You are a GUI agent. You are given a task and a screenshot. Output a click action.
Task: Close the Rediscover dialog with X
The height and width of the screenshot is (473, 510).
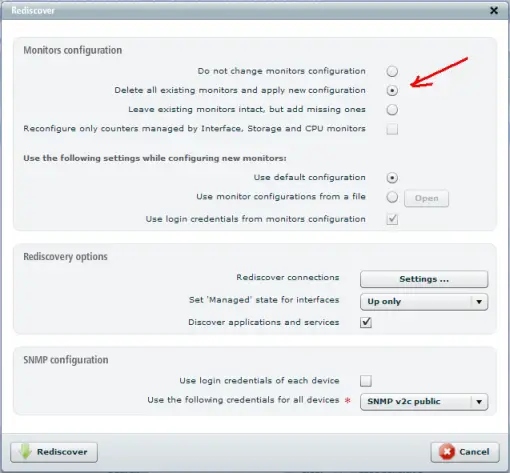click(494, 11)
